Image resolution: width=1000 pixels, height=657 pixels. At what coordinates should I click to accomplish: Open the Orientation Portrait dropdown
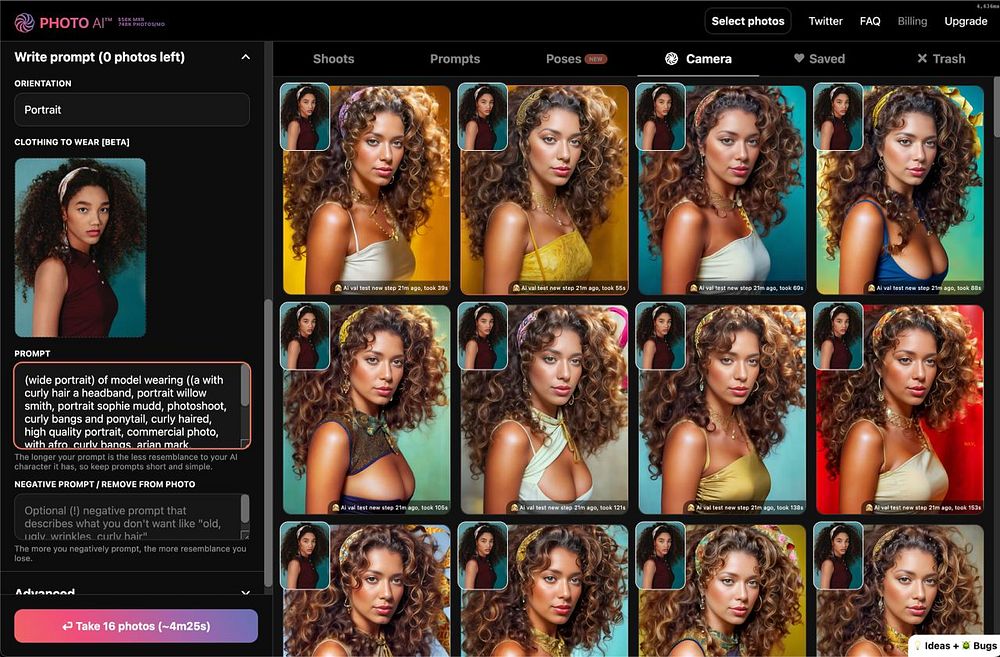tap(132, 110)
